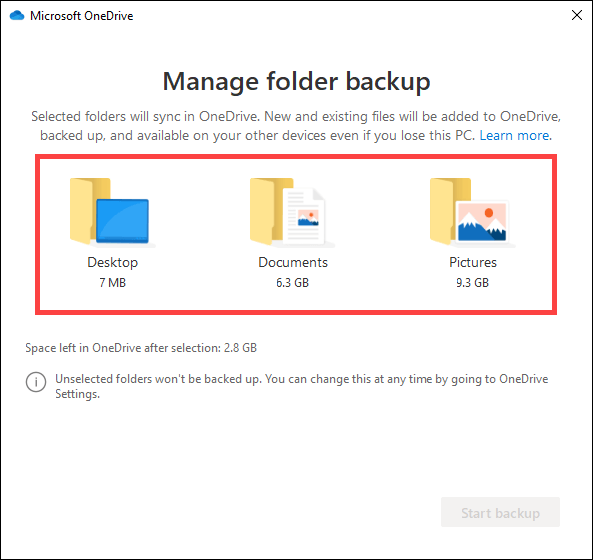
Task: Click the 7 MB size under Desktop
Action: click(x=112, y=283)
